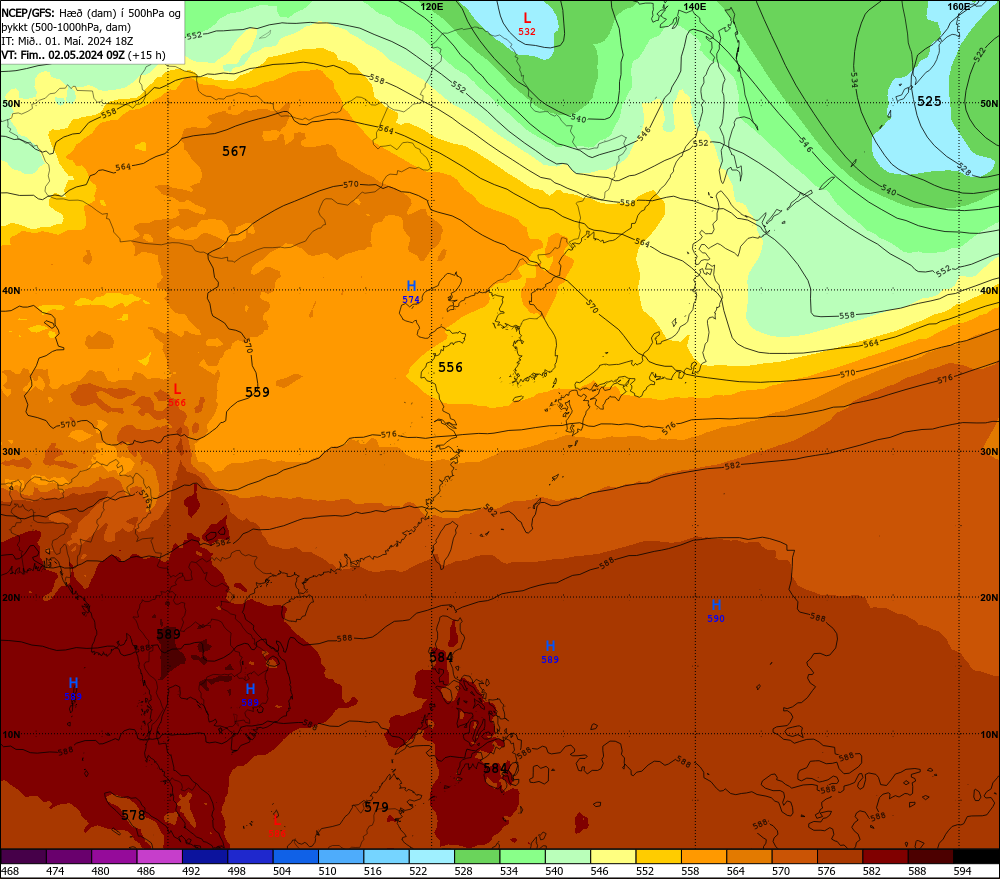Image resolution: width=1000 pixels, height=879 pixels.
Task: Click the 516 label in the color legend
Action: (x=372, y=871)
